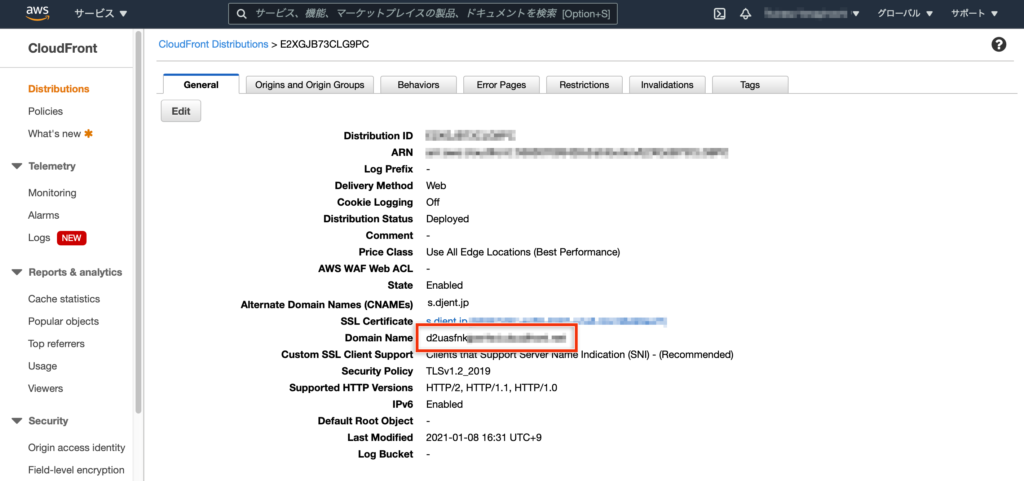The width and height of the screenshot is (1024, 481).
Task: Click the Security Policy value TLSv1.2_2019
Action: [458, 371]
